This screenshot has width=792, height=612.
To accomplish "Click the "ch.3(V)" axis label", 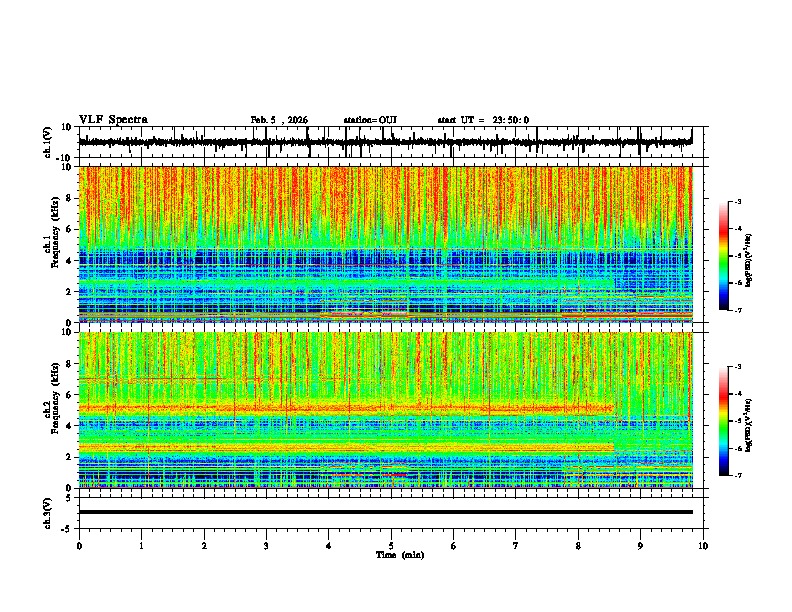I will pos(48,513).
